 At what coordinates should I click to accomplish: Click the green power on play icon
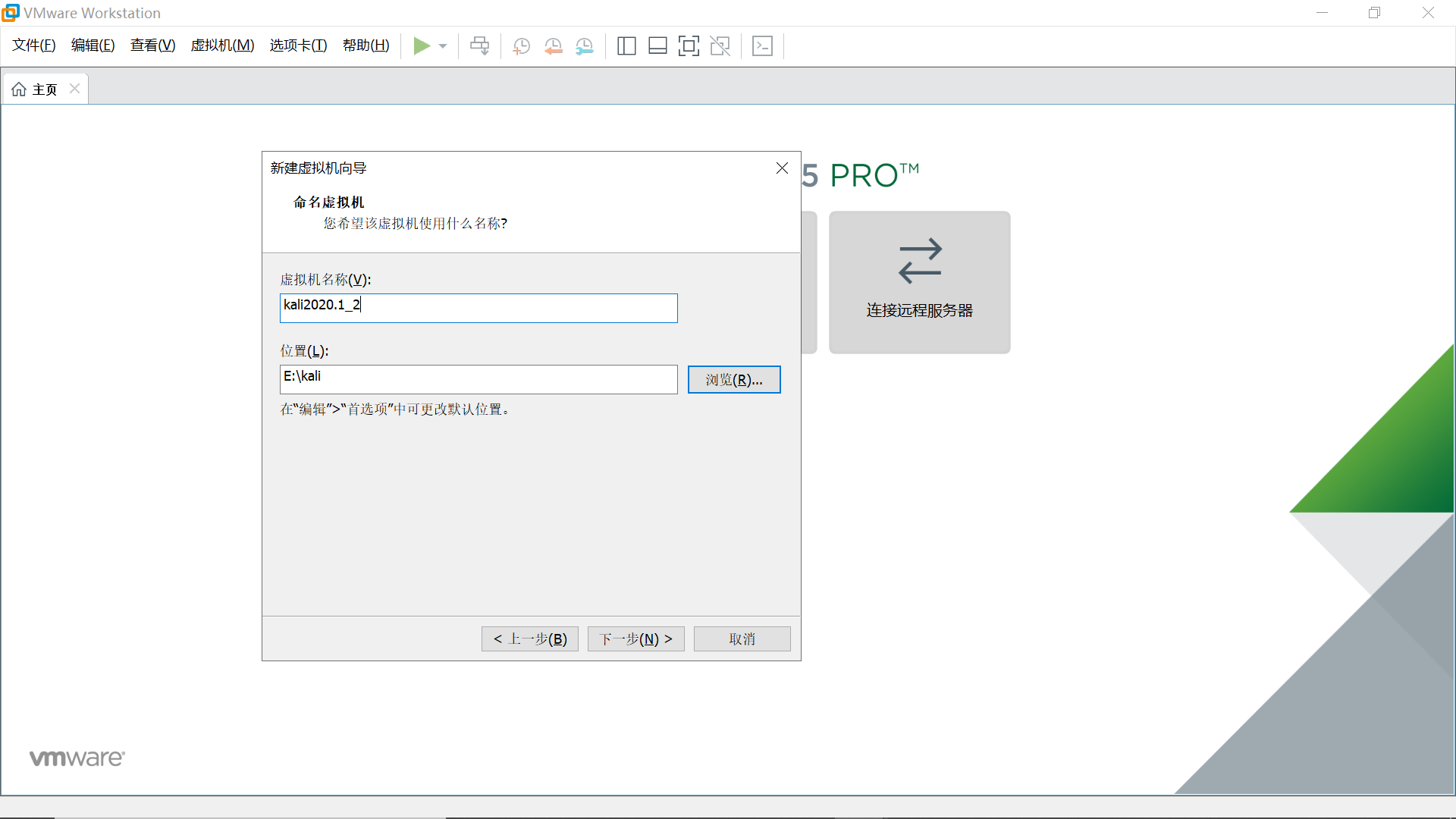pyautogui.click(x=422, y=46)
